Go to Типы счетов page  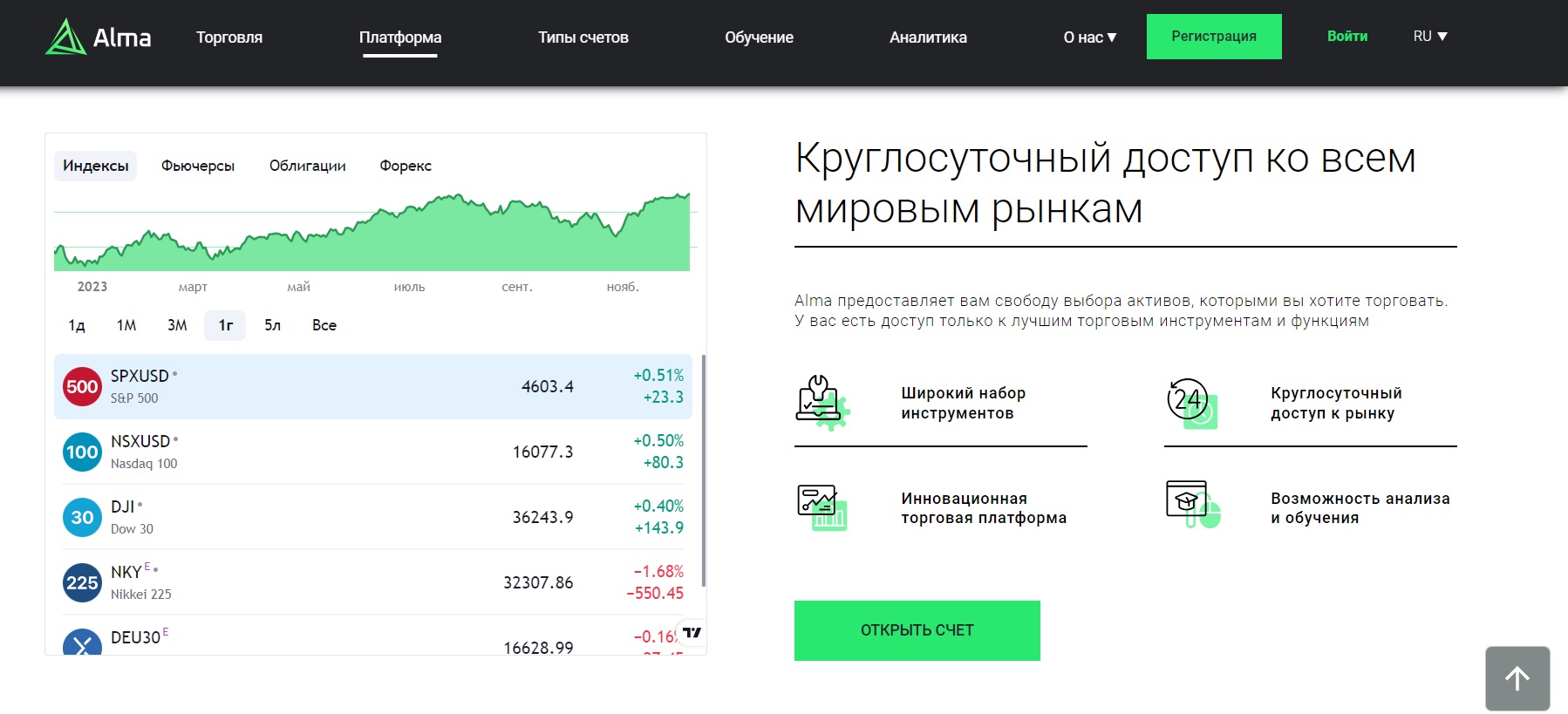click(583, 37)
